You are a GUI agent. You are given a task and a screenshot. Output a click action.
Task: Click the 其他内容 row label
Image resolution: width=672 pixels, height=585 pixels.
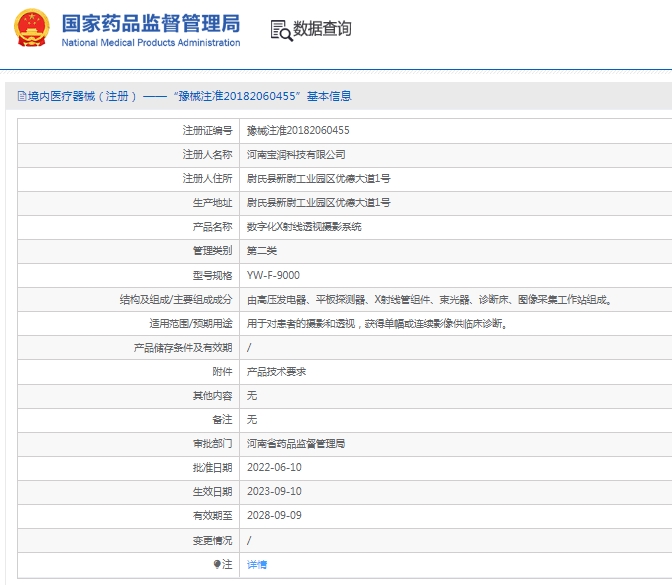pos(213,396)
